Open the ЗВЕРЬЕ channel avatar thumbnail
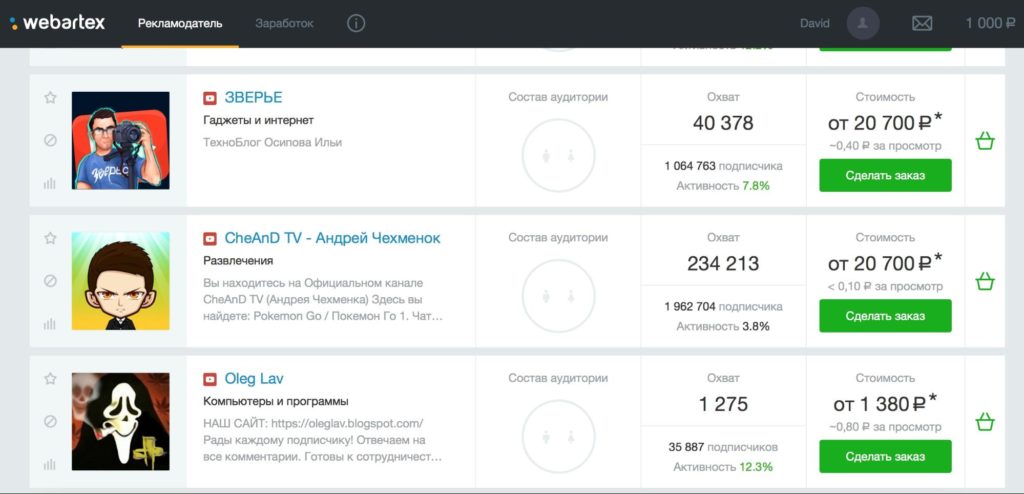The image size is (1024, 494). (x=120, y=141)
